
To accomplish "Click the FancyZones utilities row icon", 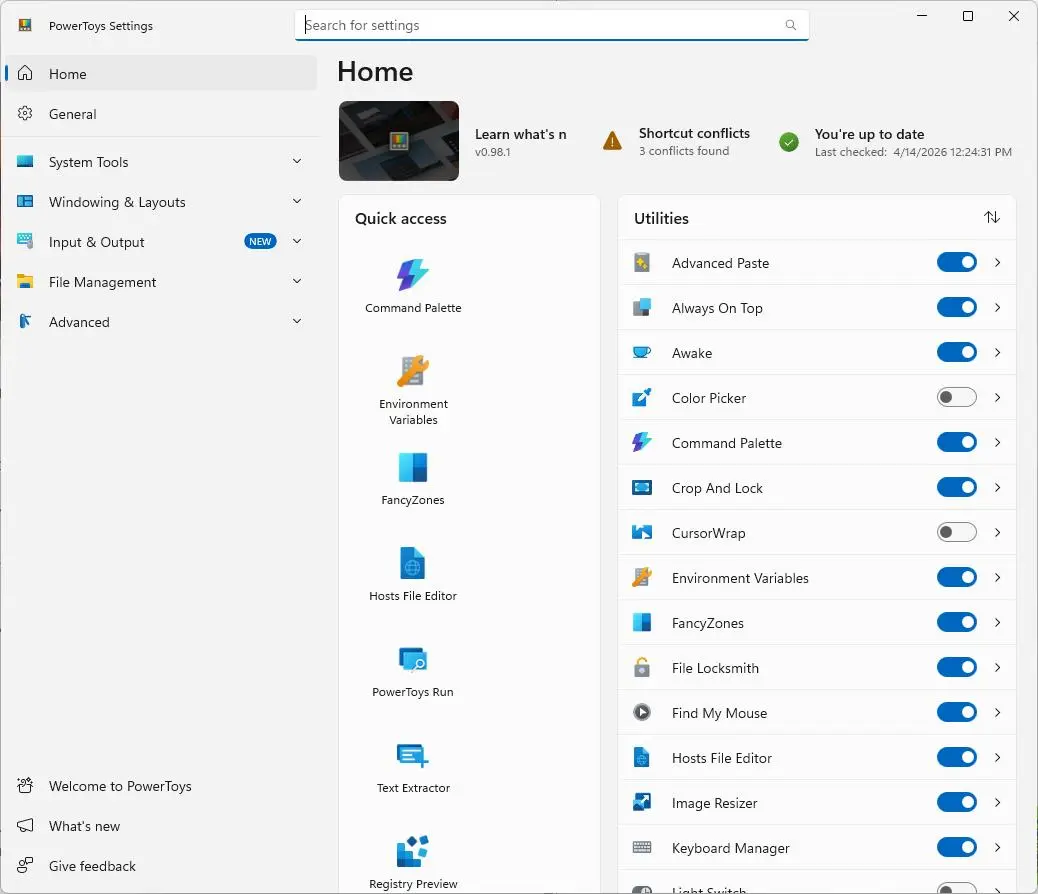I will [x=641, y=623].
